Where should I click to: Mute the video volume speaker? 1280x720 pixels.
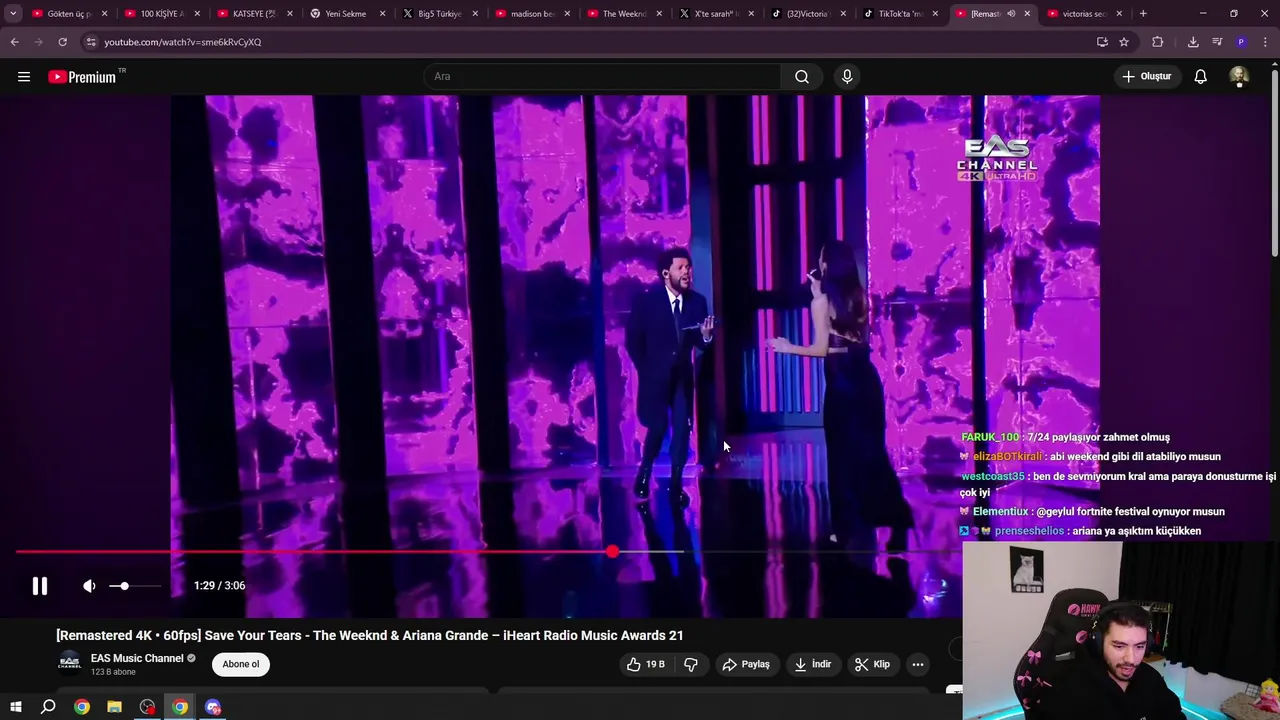point(89,586)
